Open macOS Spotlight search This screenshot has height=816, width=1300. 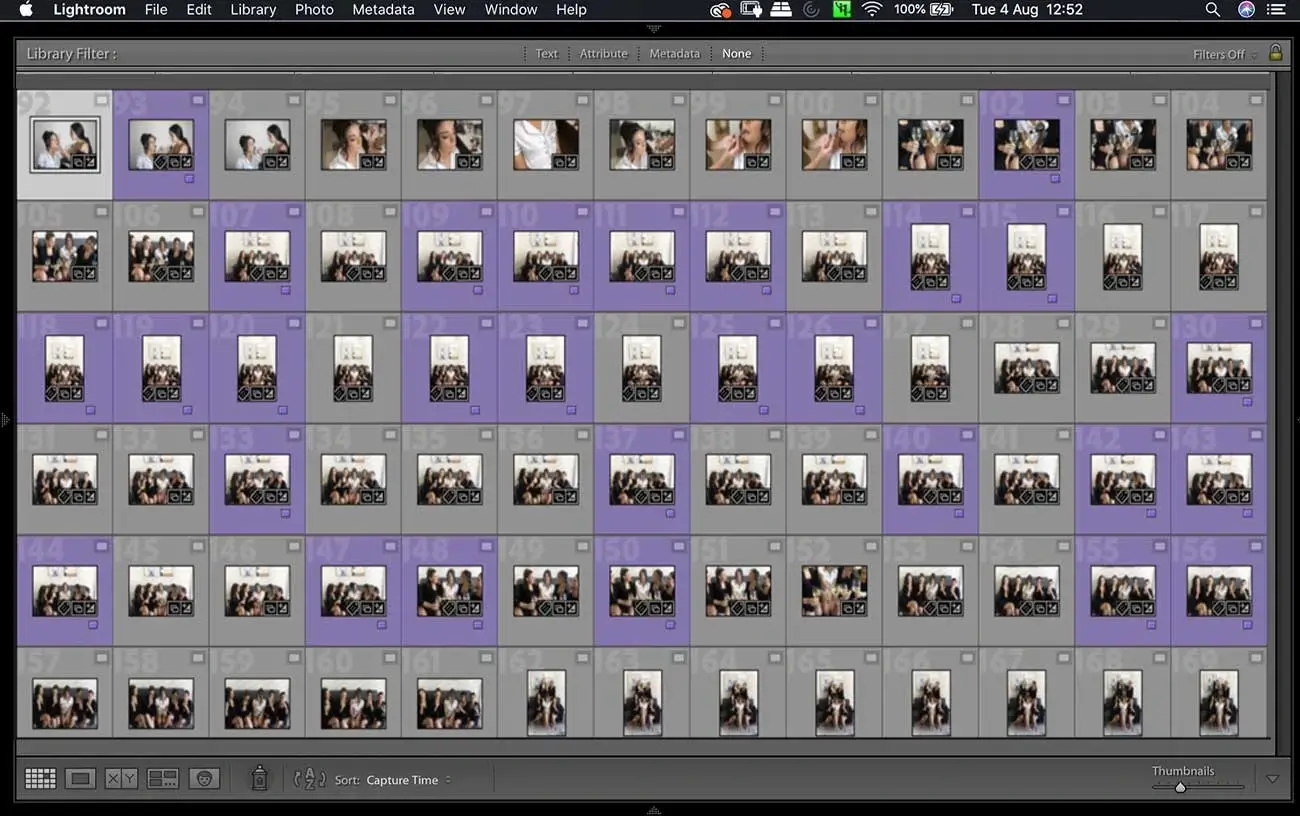1212,10
